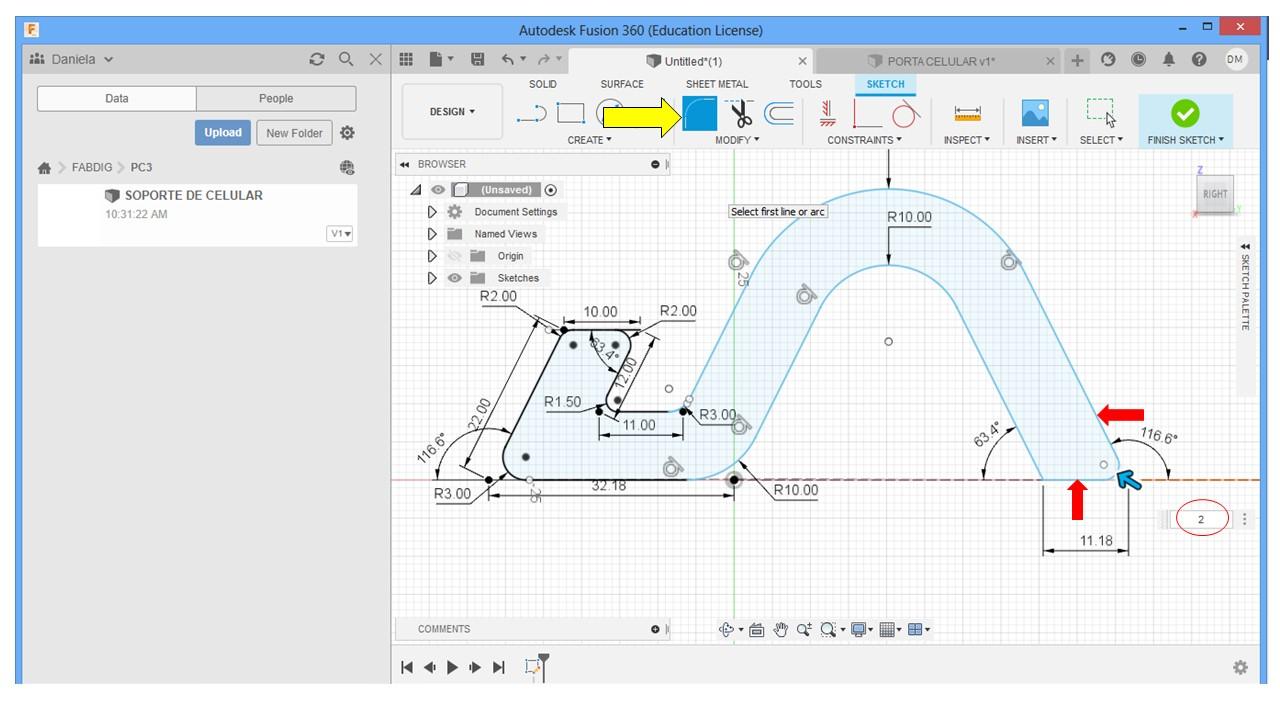The image size is (1280, 720).
Task: Click the web globe icon for PC3
Action: 347,168
